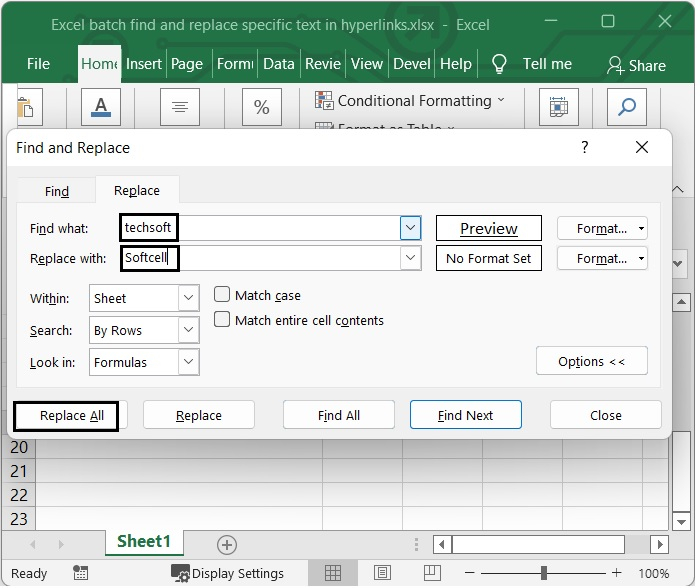Click the Alignment group icon
Image resolution: width=700 pixels, height=588 pixels.
click(180, 107)
